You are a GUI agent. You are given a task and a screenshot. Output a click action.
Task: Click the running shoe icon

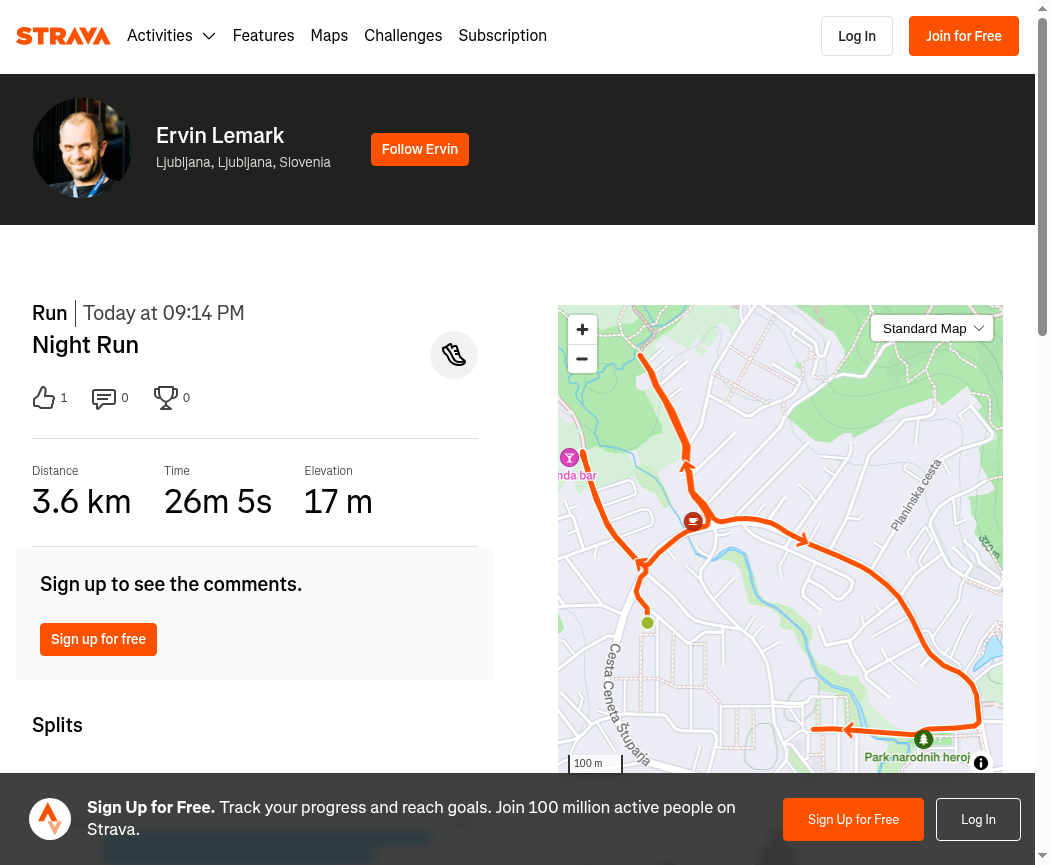coord(454,355)
